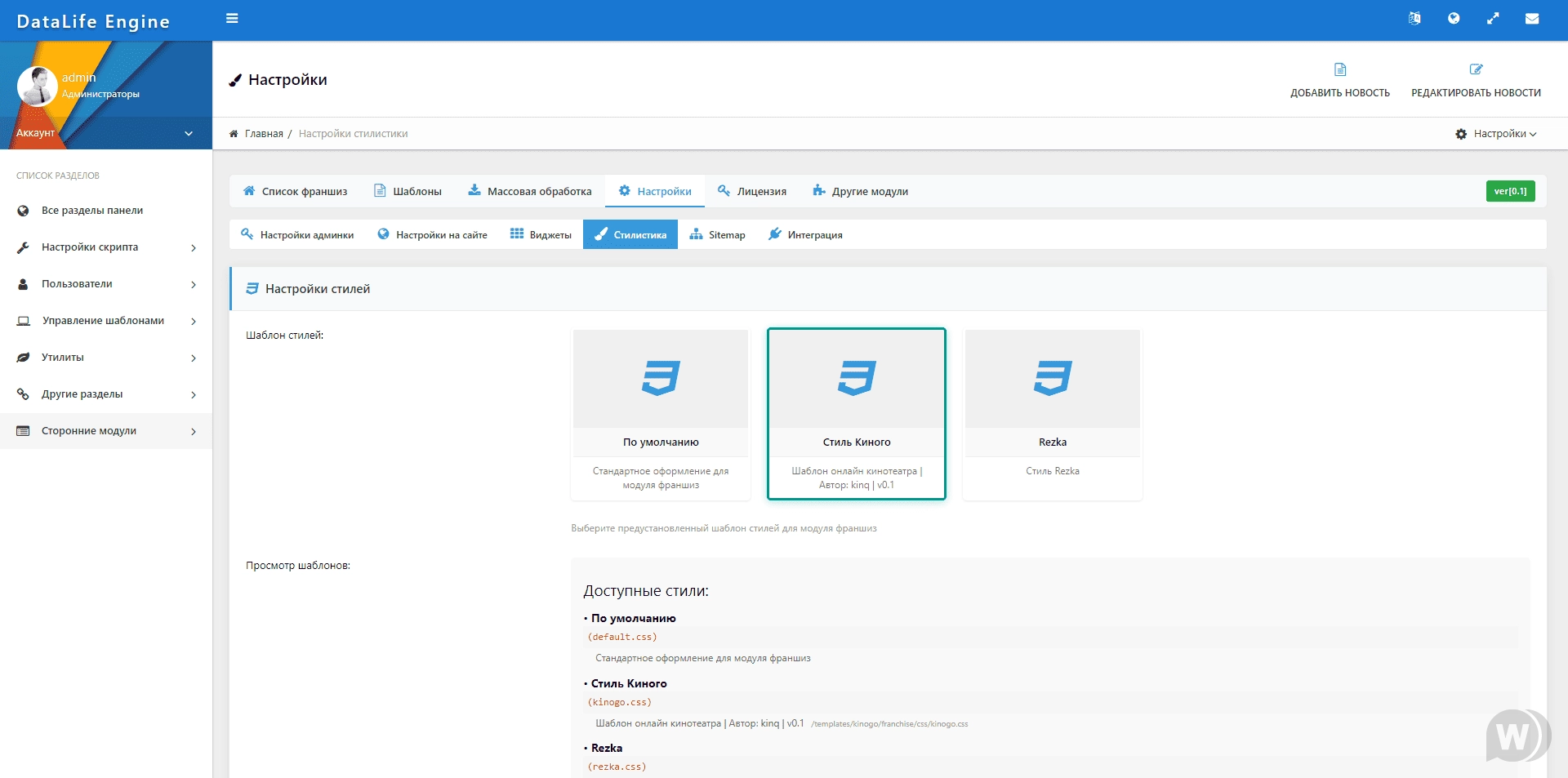Open the Настройки dropdown at top right

[x=1496, y=134]
